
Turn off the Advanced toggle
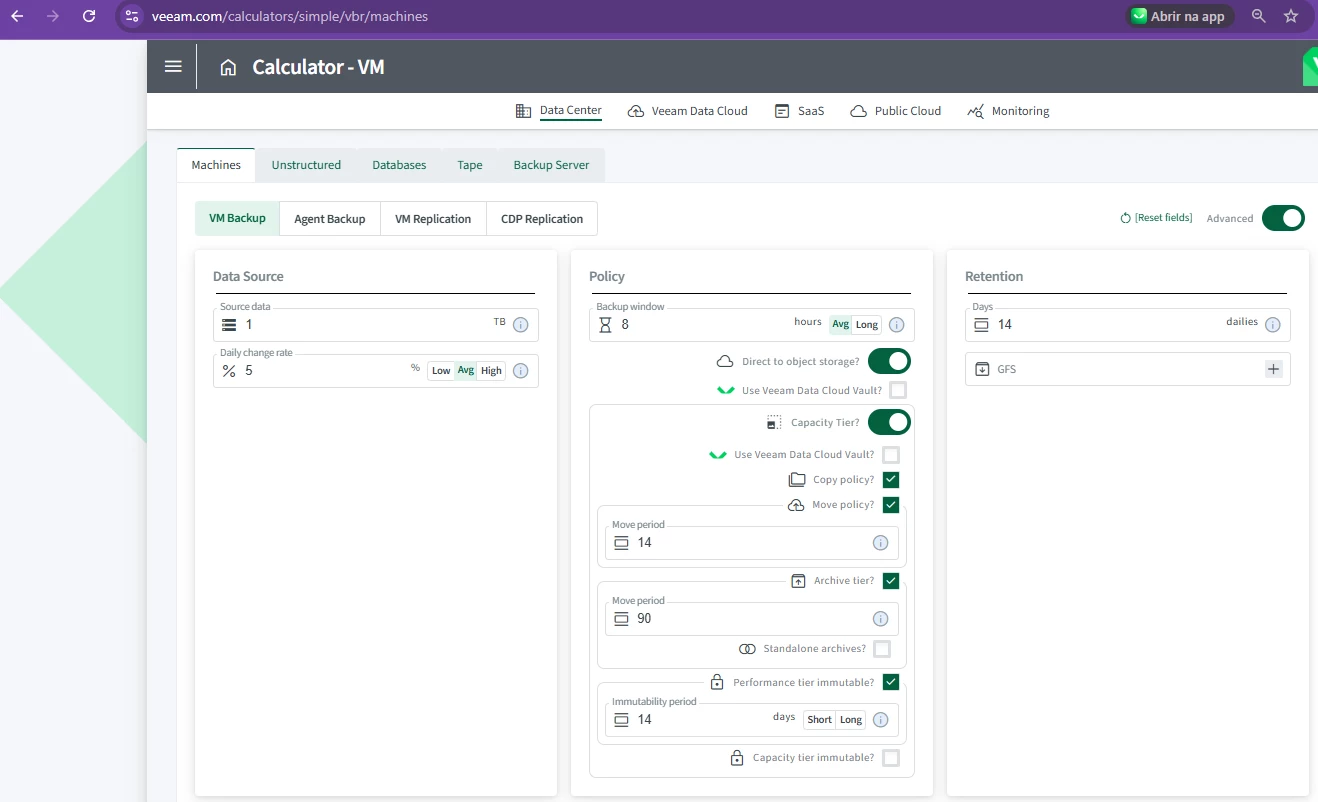[x=1283, y=218]
